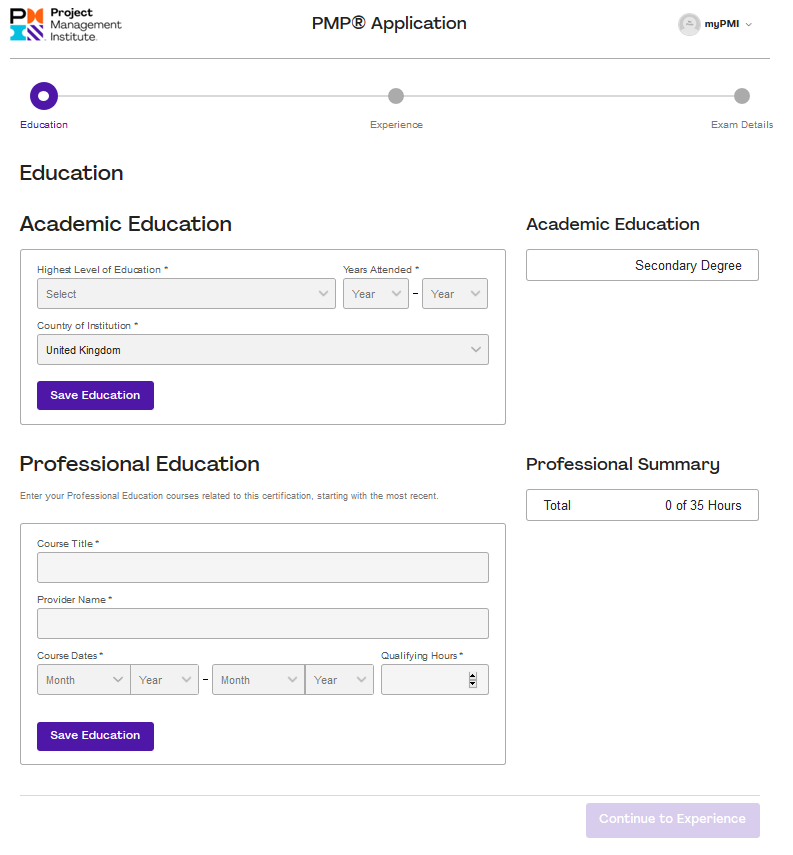The height and width of the screenshot is (855, 793).
Task: Open the end Year dropdown for Course Dates
Action: click(x=339, y=679)
